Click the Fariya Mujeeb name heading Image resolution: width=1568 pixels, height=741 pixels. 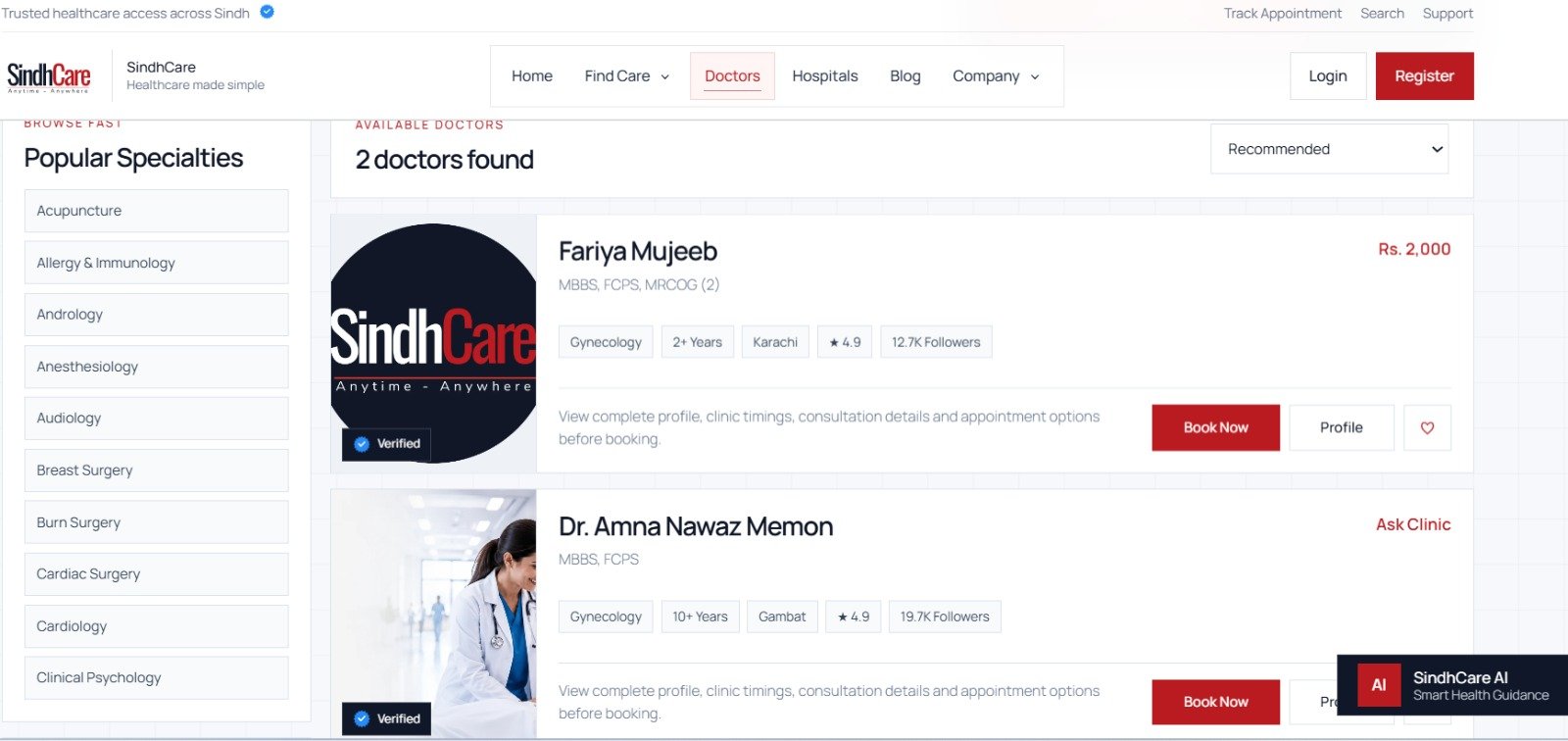click(638, 252)
